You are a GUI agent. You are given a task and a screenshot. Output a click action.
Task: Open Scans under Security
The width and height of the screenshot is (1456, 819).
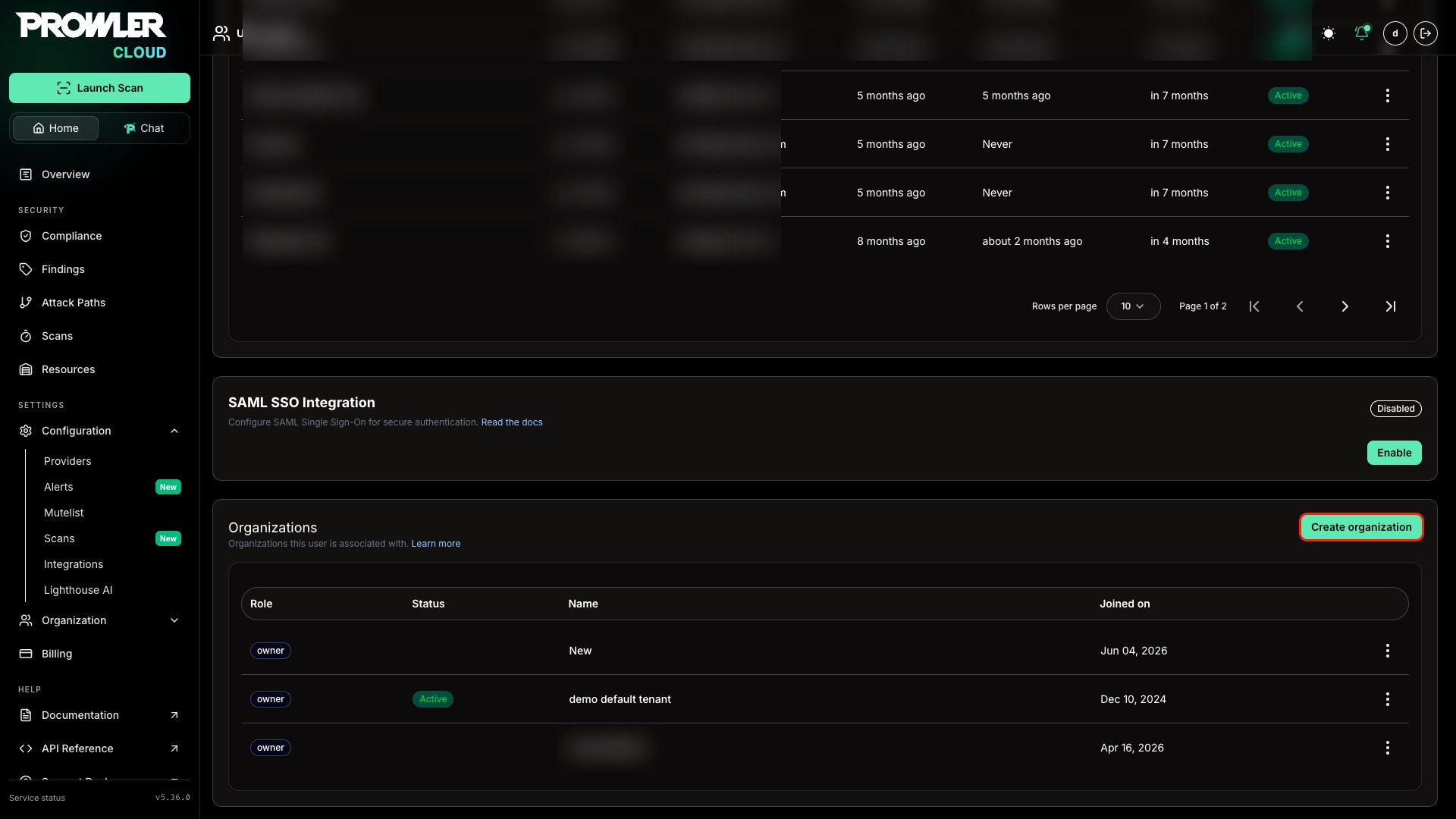click(x=57, y=336)
